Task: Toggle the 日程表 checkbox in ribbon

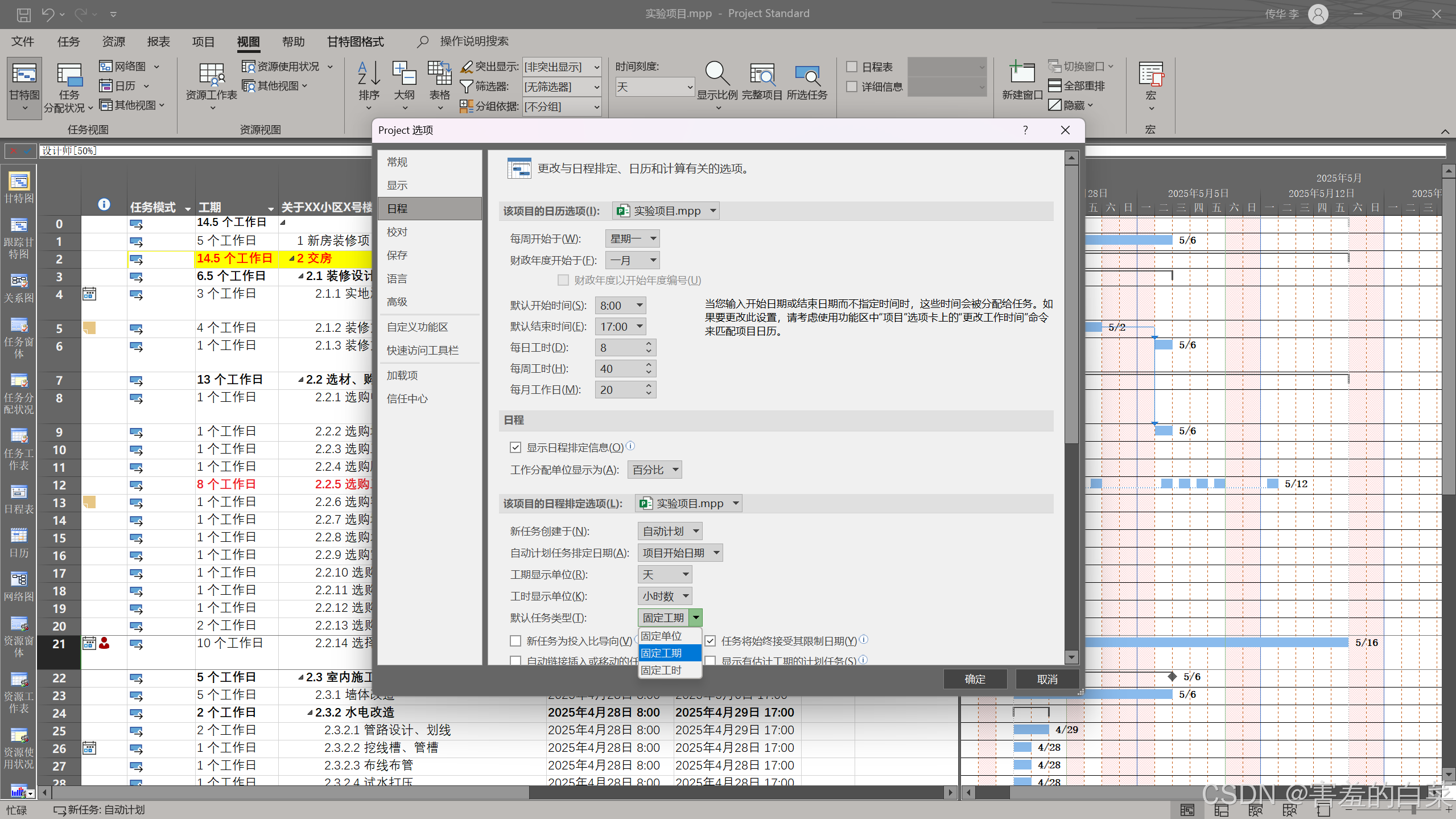Action: 852,67
